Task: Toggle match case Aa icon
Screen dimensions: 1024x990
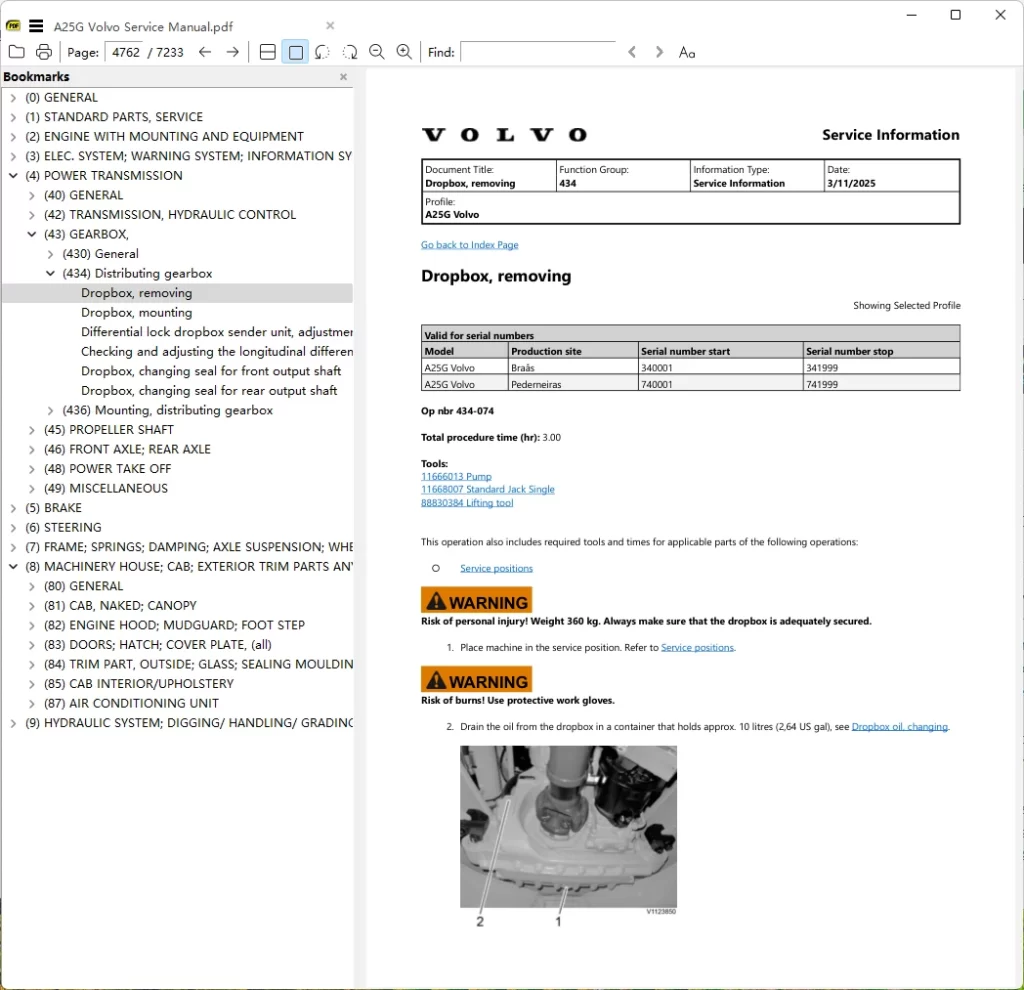Action: click(x=687, y=52)
